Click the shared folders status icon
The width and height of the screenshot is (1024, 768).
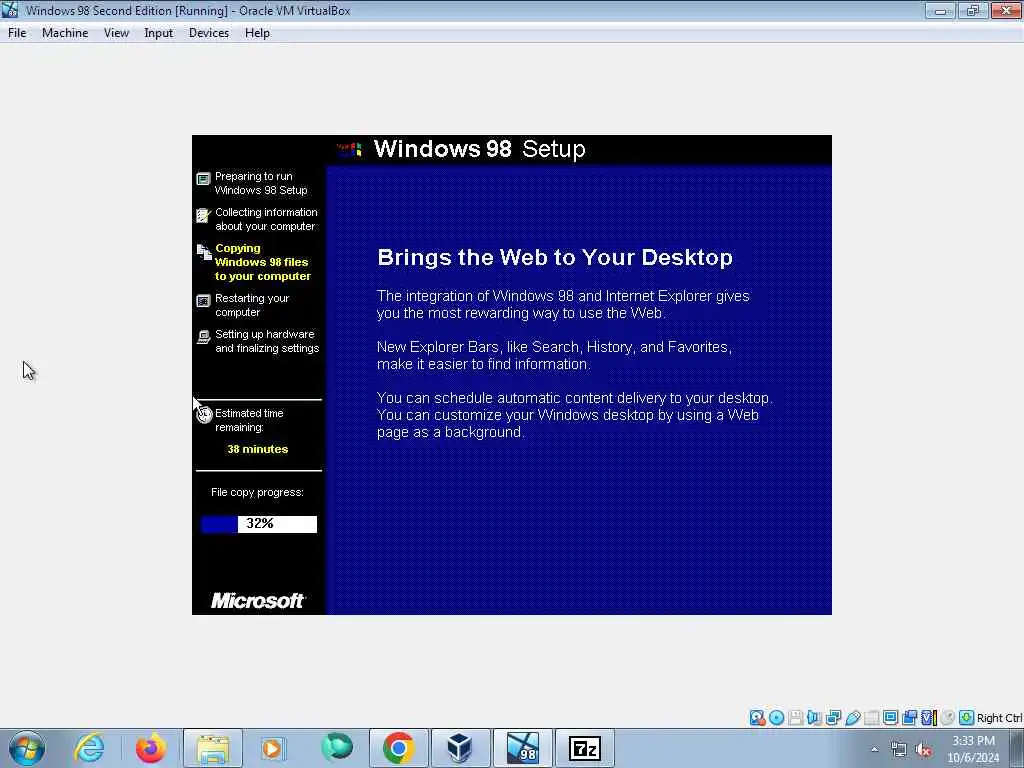point(872,718)
